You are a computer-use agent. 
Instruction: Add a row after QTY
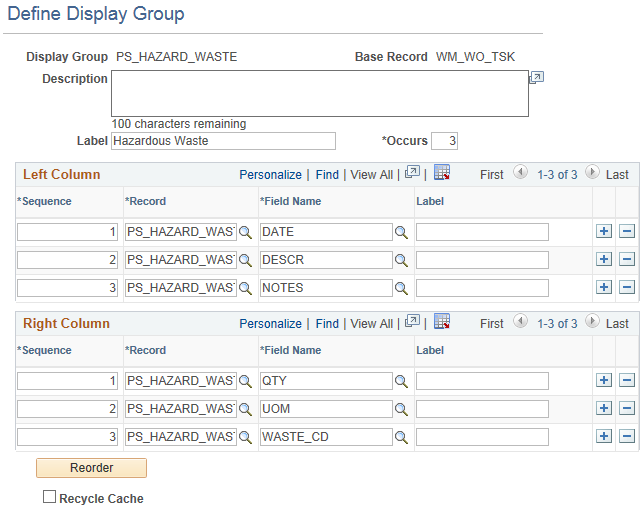(604, 380)
